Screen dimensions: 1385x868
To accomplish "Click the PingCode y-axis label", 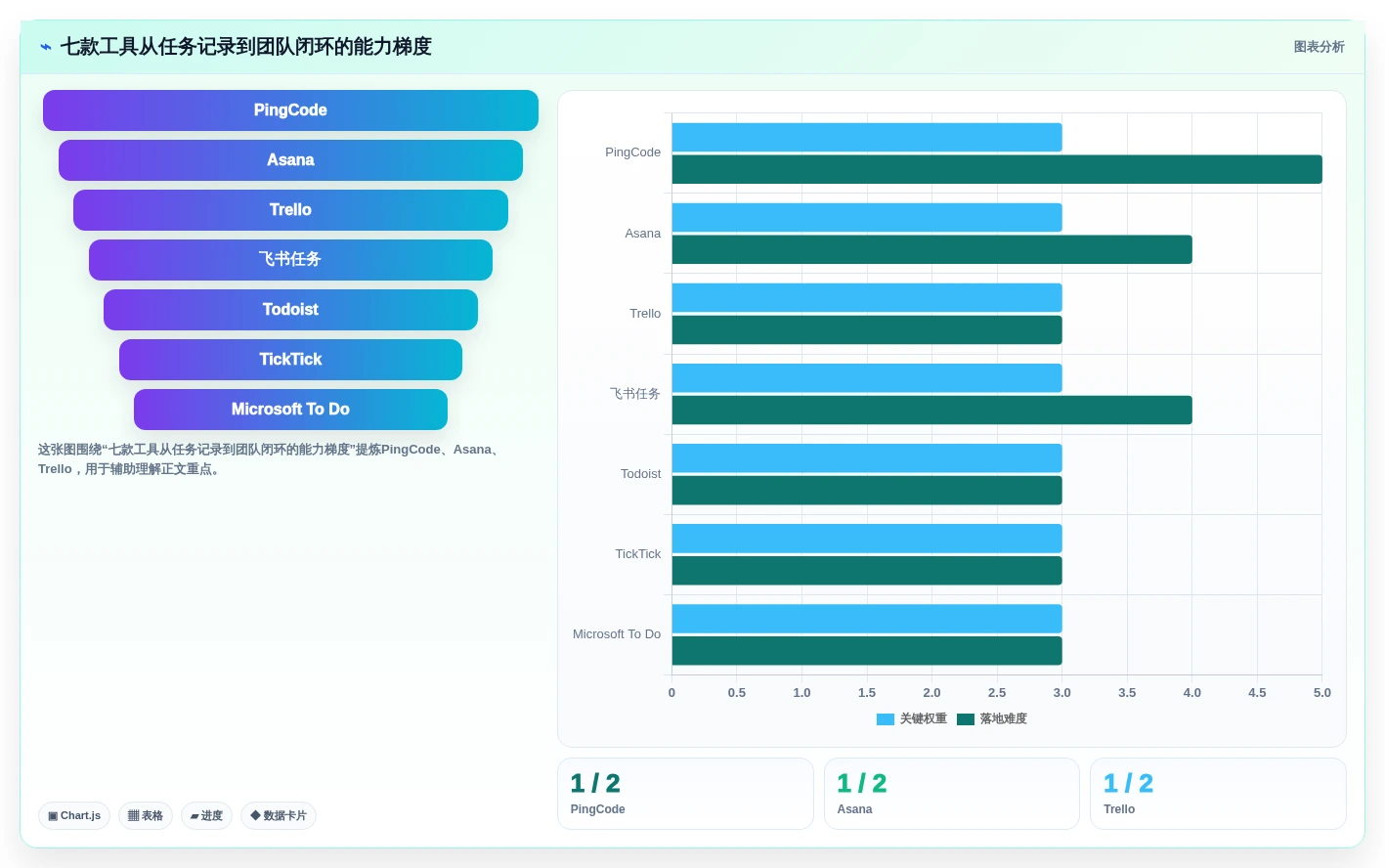I will coord(632,152).
